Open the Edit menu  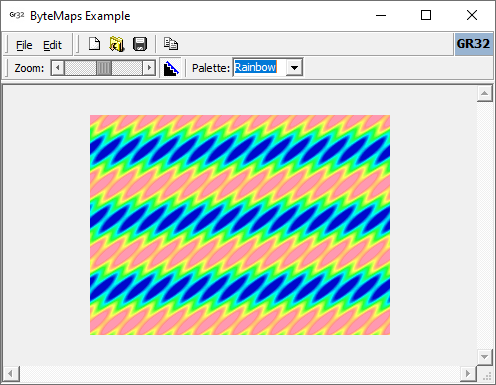pyautogui.click(x=52, y=45)
